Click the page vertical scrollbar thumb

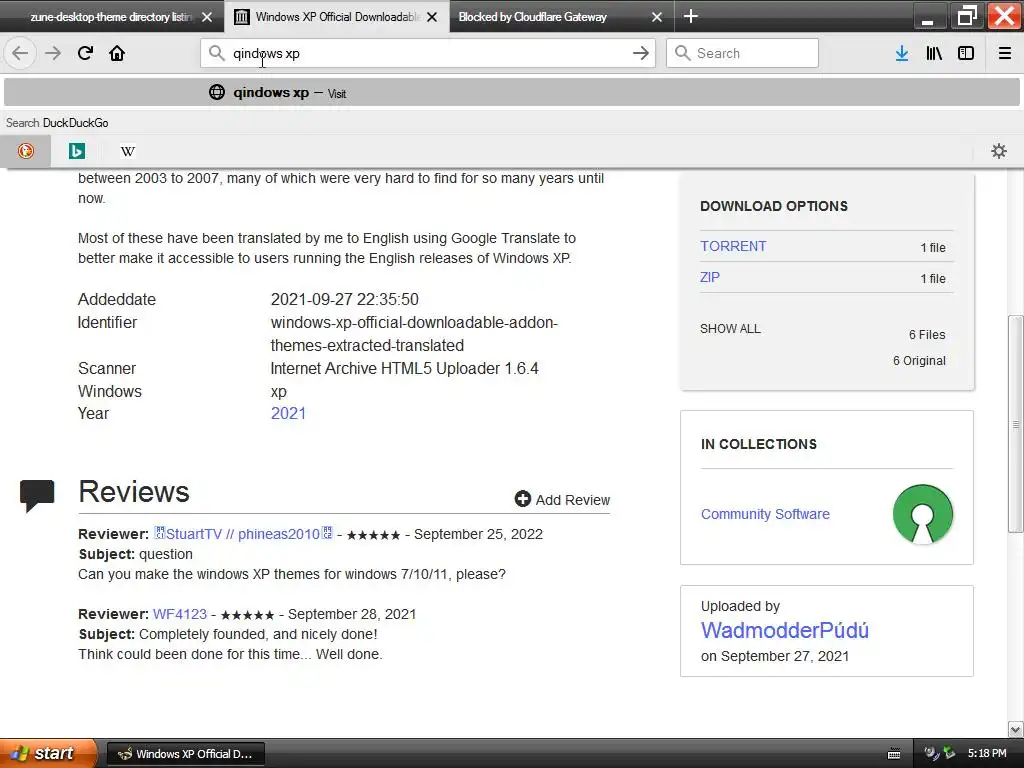(1015, 424)
